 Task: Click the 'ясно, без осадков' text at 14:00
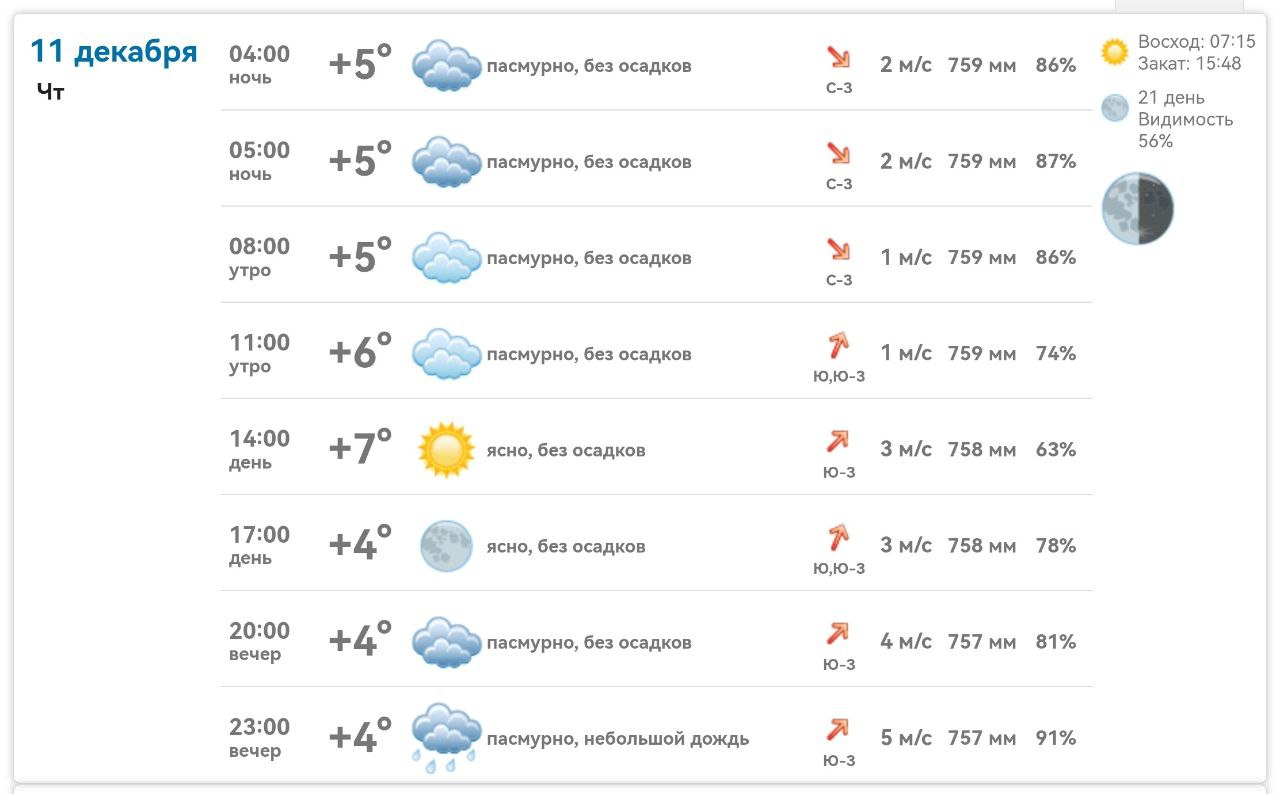tap(566, 450)
